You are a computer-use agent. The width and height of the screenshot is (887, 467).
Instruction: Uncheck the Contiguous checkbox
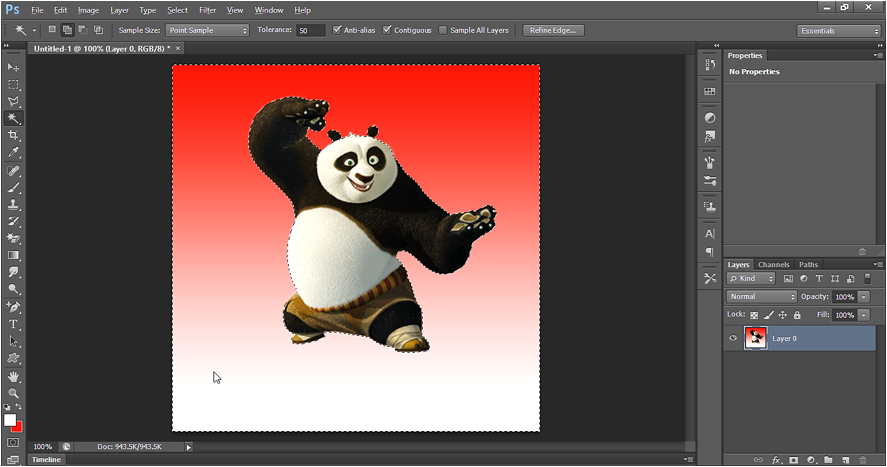[387, 30]
